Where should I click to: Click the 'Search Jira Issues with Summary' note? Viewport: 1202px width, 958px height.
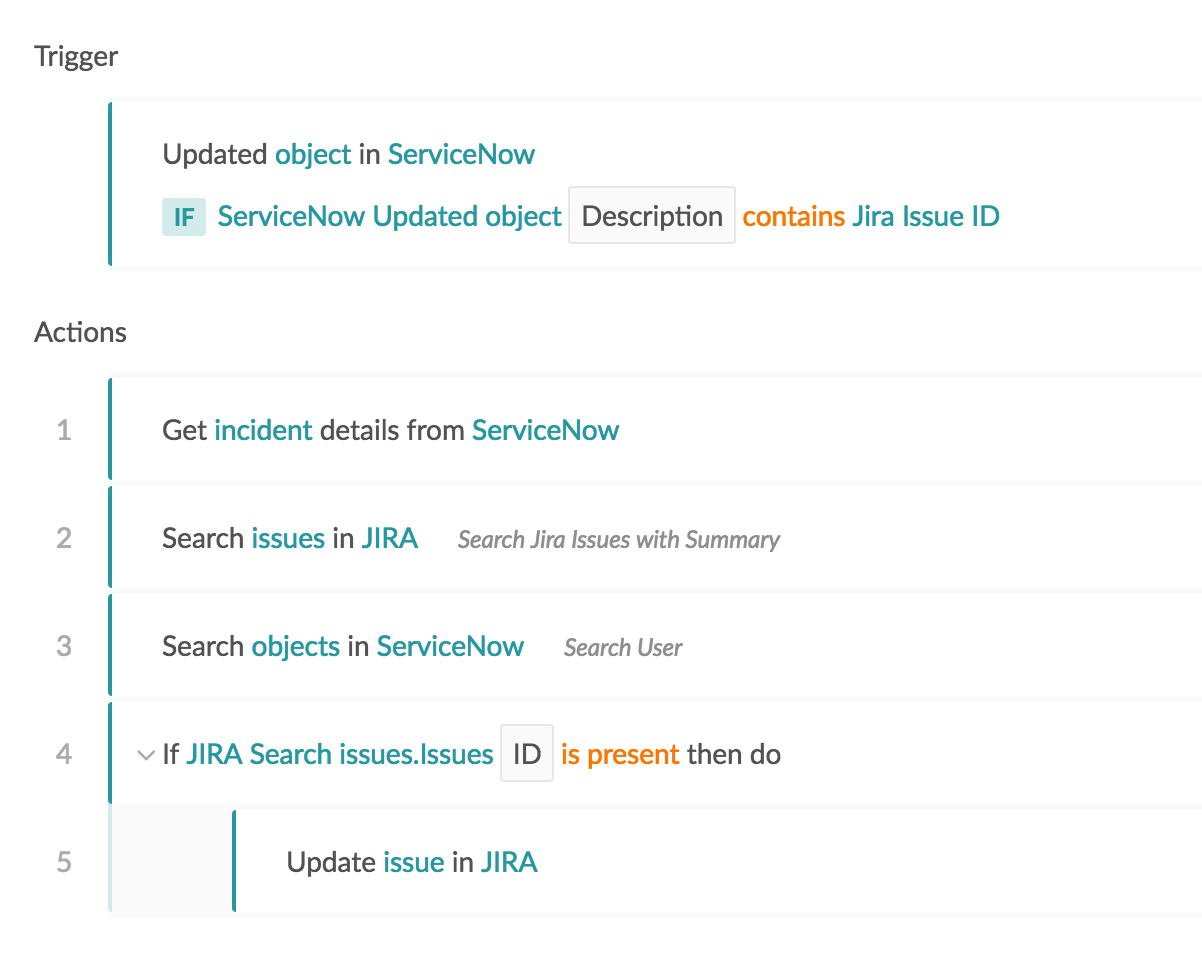[618, 540]
